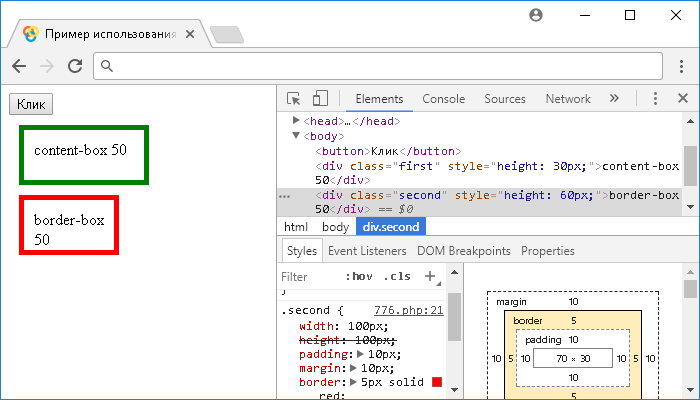The image size is (700, 400).
Task: Toggle the :hov element state button
Action: pyautogui.click(x=359, y=276)
